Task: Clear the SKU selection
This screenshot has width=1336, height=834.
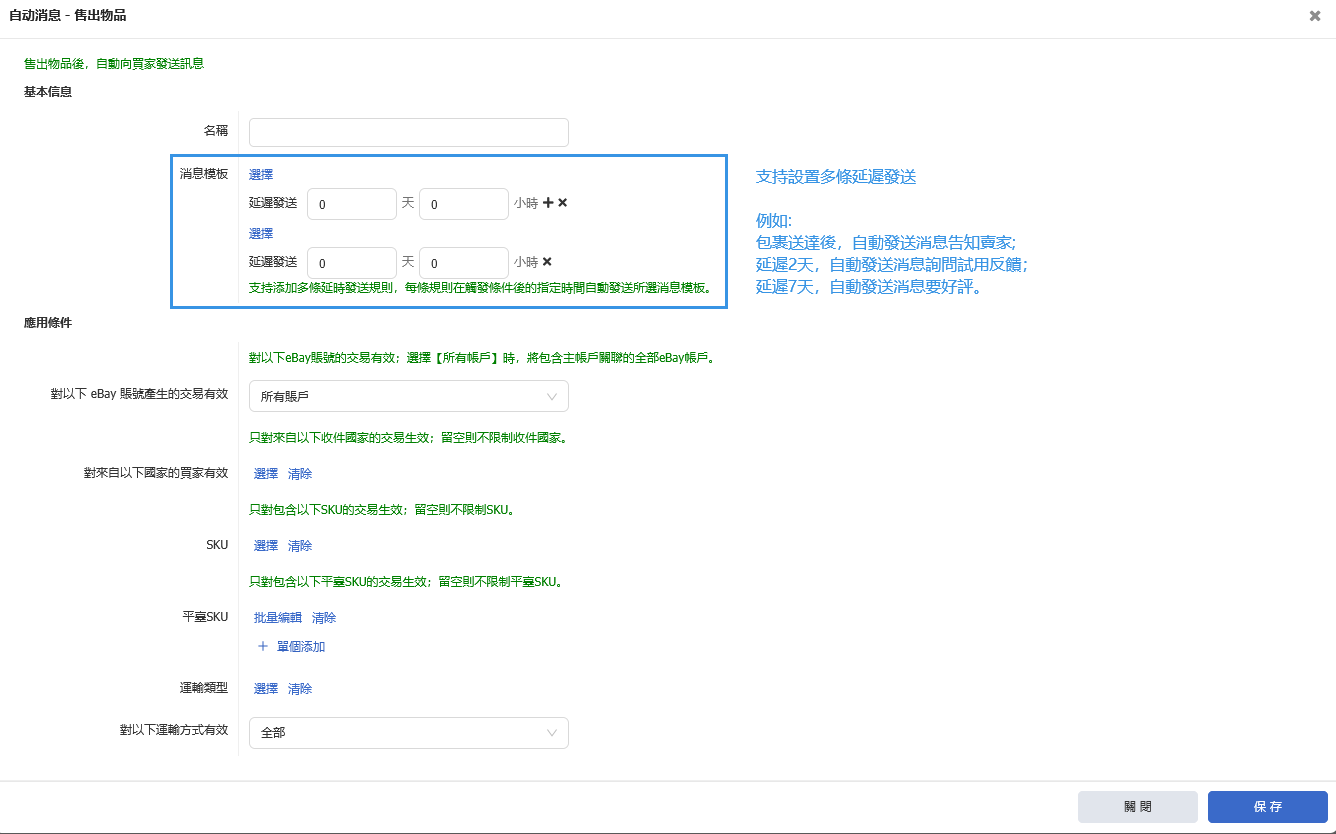Action: (x=300, y=546)
